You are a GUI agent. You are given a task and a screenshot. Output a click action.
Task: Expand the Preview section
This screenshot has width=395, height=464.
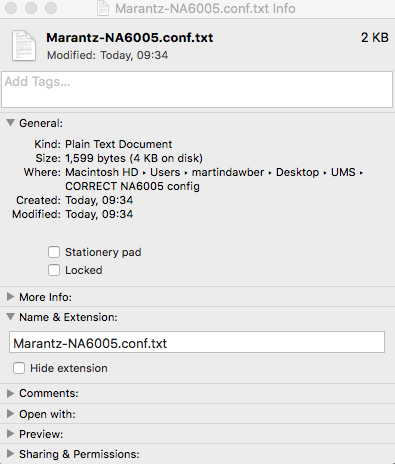[10, 434]
